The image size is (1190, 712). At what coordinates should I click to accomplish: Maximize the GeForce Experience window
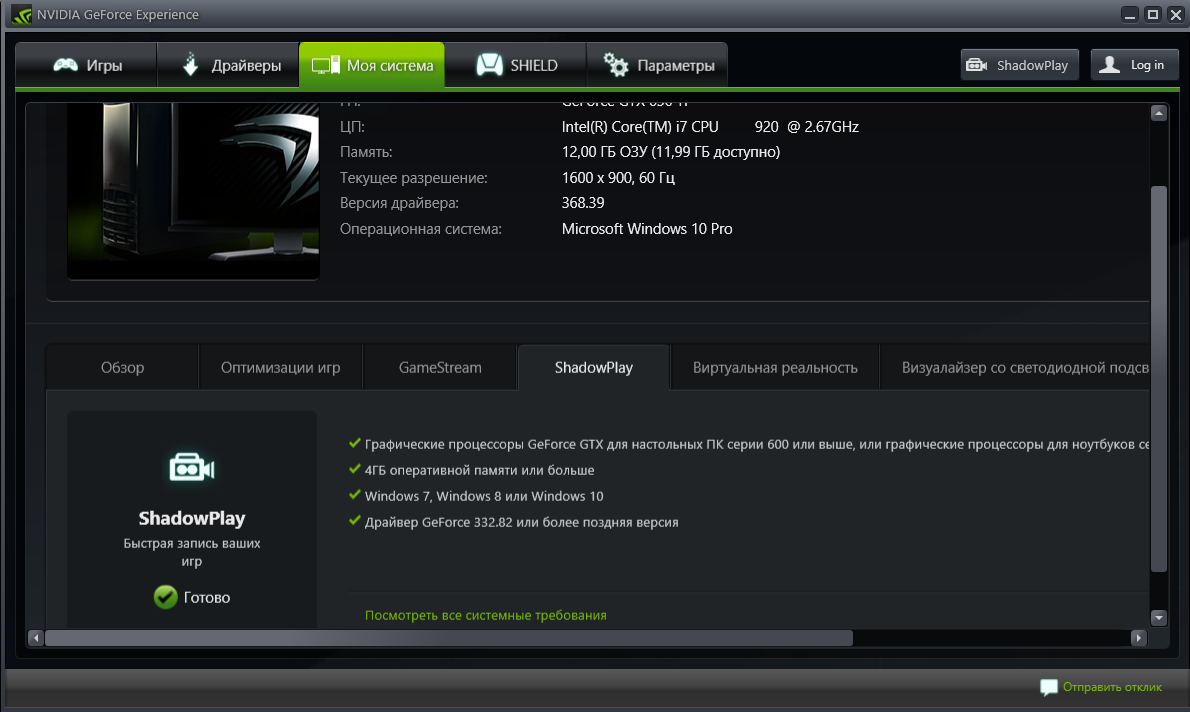1153,14
